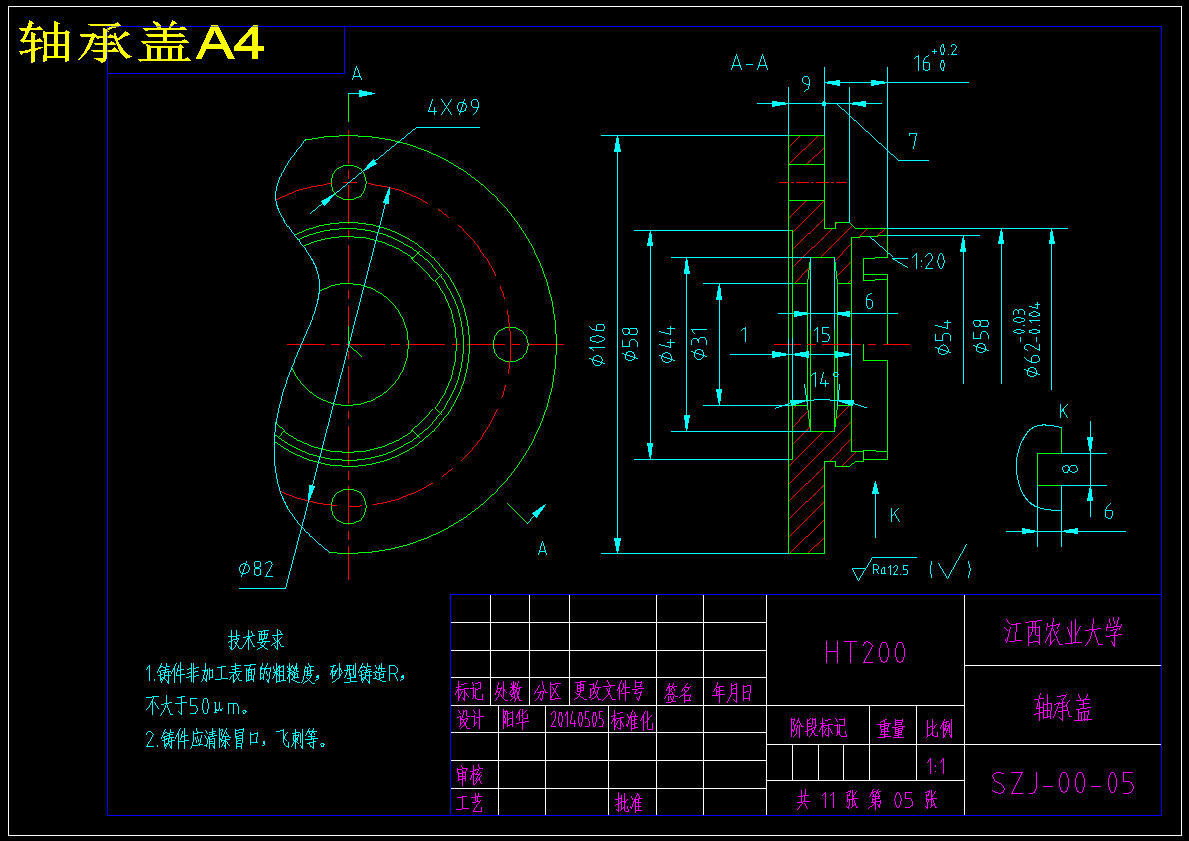
Task: Select the 1:1 scale value
Action: click(937, 767)
